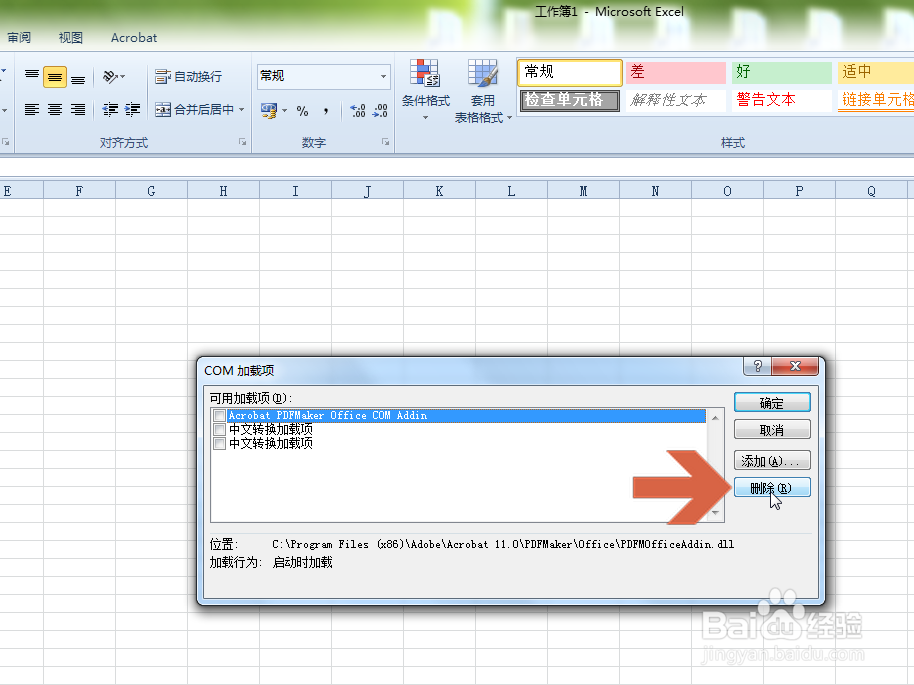914x685 pixels.
Task: Apply 检查单元格 cell style
Action: click(x=570, y=100)
